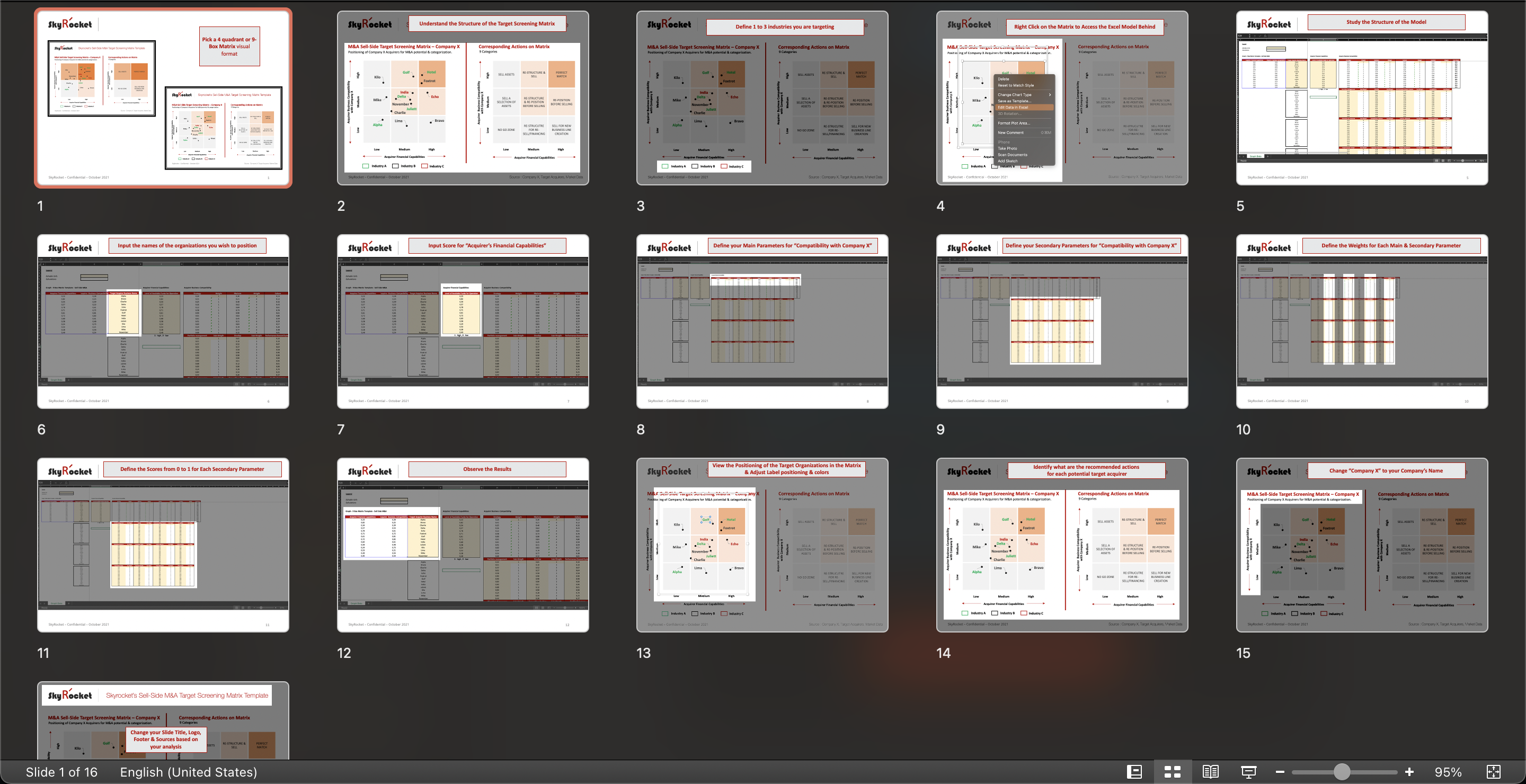1526x784 pixels.
Task: Open Reading View from status bar
Action: point(1210,772)
